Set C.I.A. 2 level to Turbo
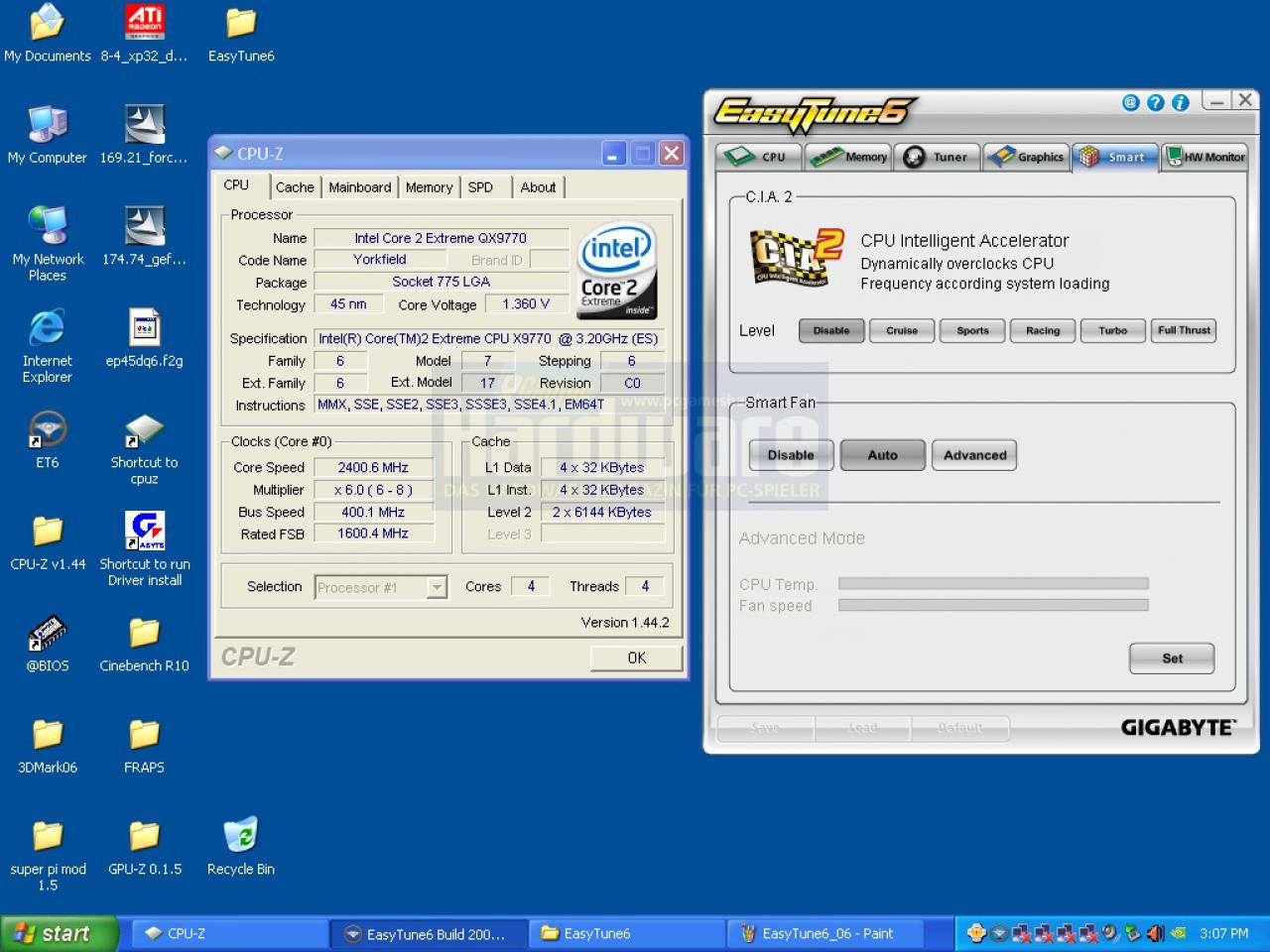The width and height of the screenshot is (1270, 952). (x=1113, y=330)
